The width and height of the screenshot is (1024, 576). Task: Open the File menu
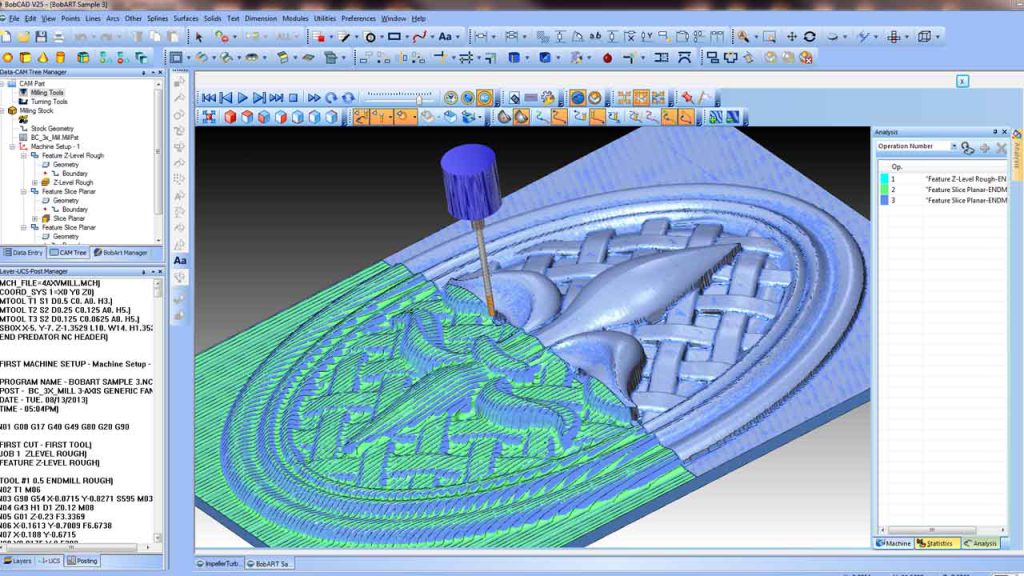coord(14,19)
